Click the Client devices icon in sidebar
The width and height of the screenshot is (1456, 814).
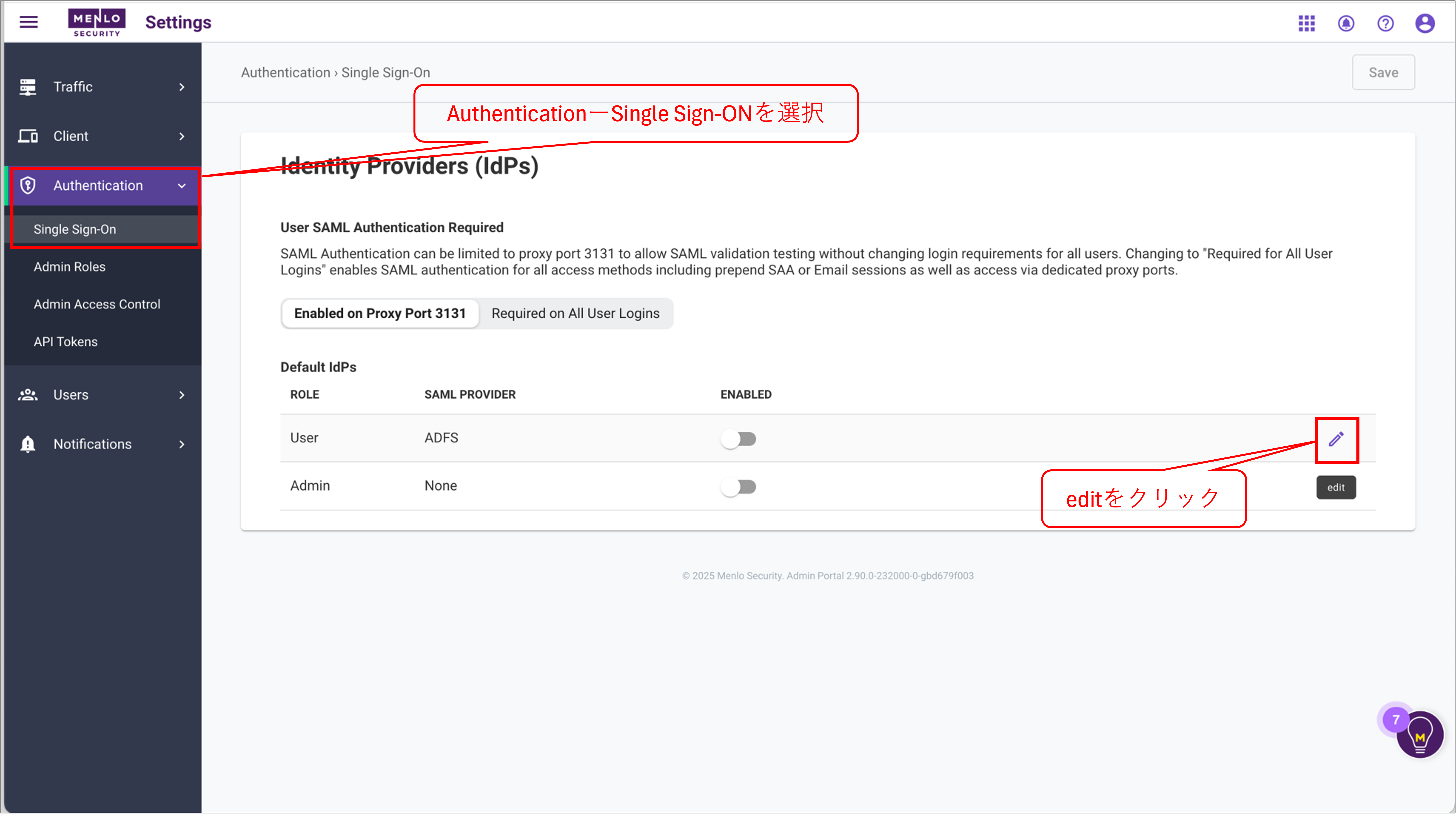coord(28,136)
